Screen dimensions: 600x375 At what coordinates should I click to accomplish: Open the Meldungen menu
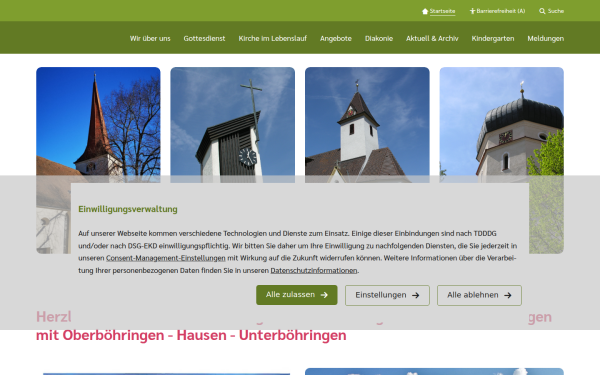click(x=546, y=38)
